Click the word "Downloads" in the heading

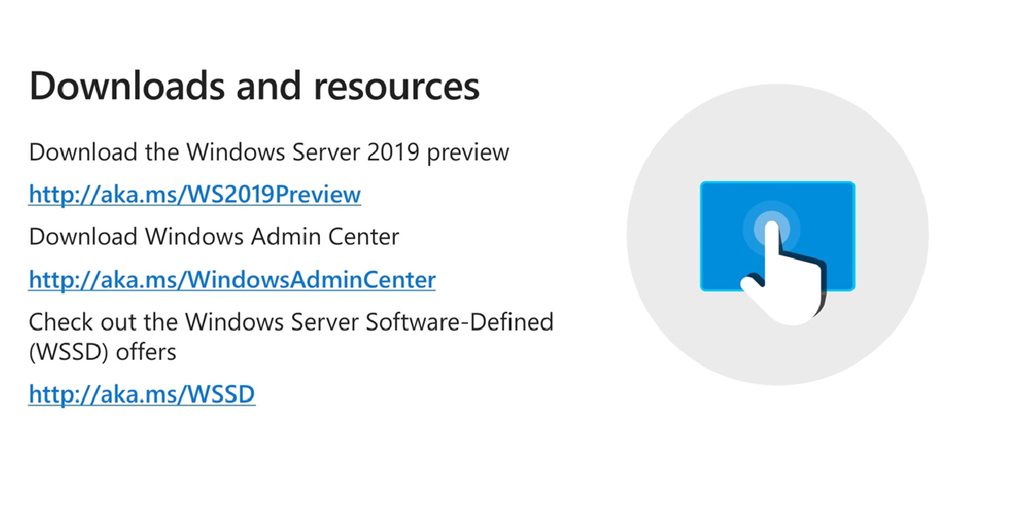(128, 86)
